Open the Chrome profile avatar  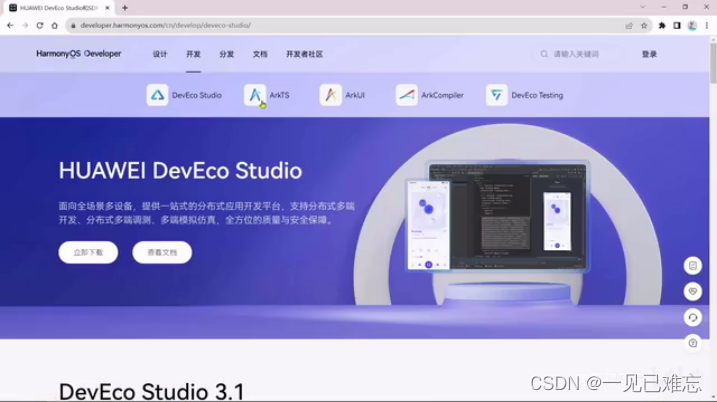tap(692, 26)
